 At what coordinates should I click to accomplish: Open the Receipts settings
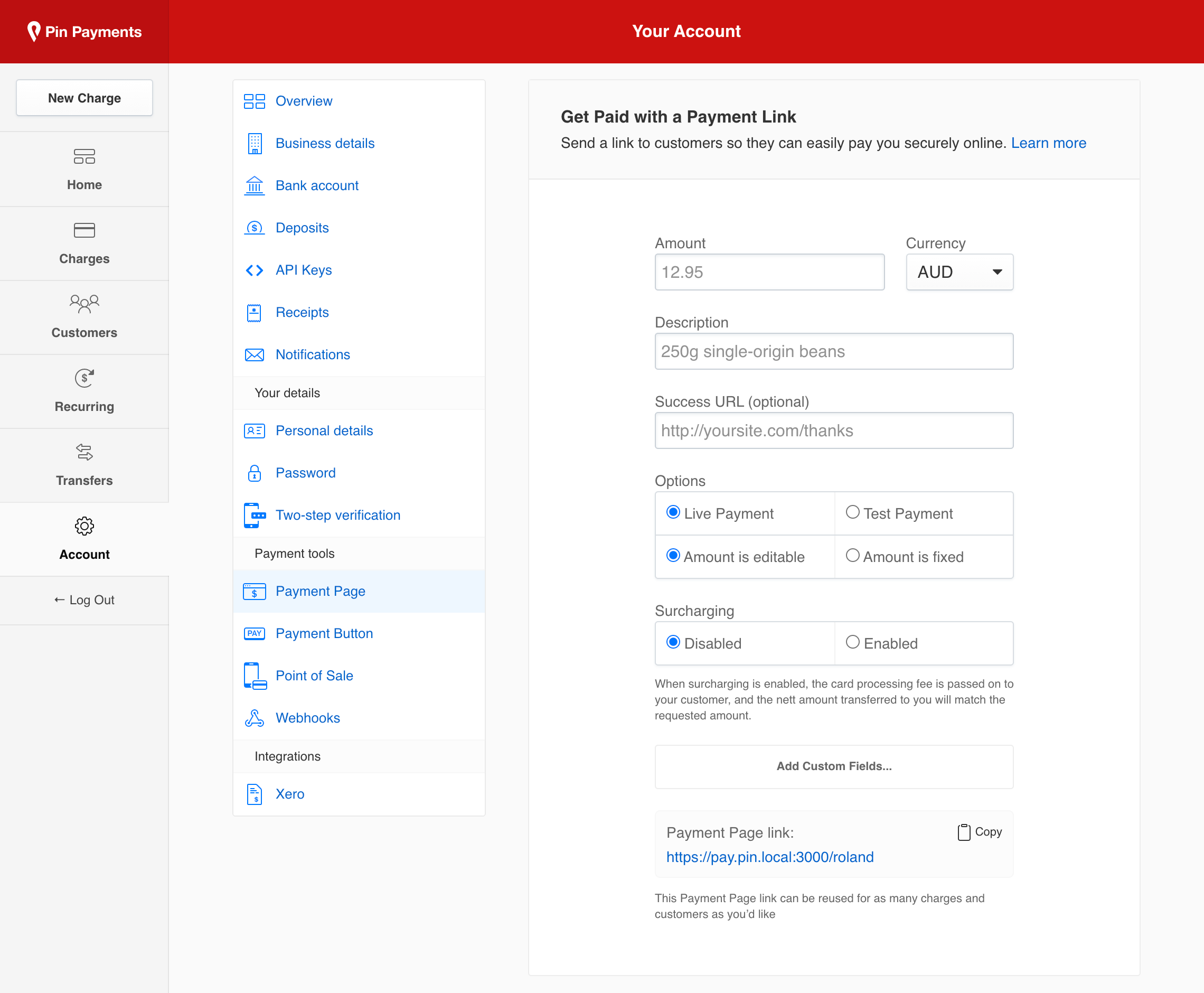359,312
